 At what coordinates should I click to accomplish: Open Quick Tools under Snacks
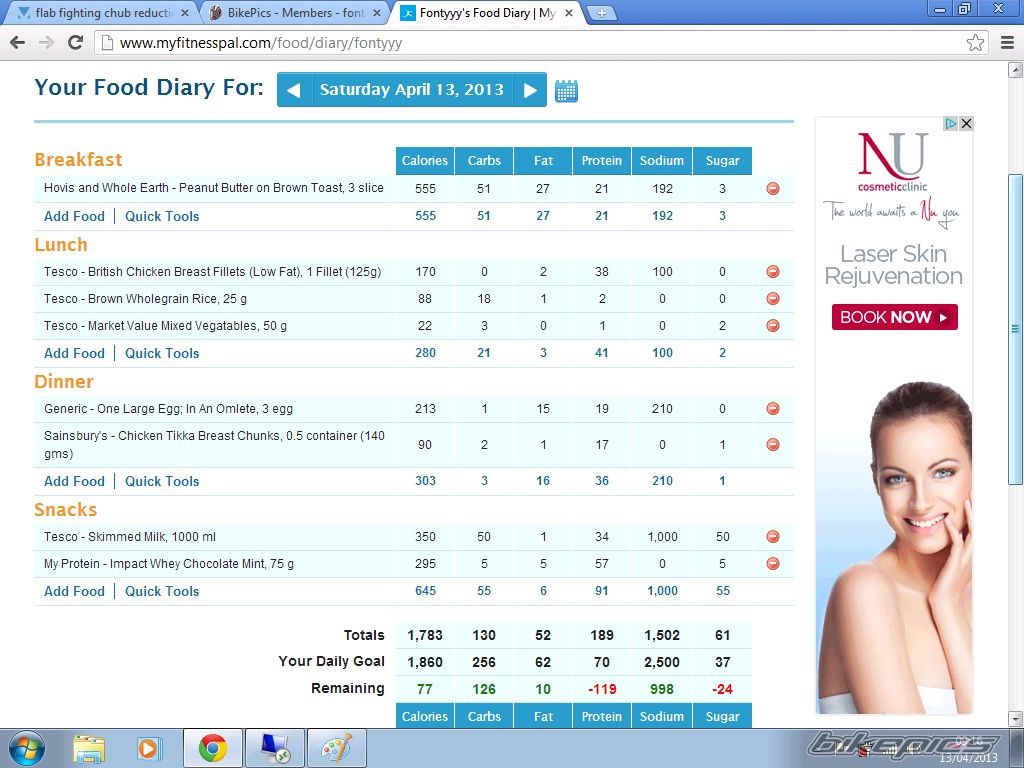point(162,591)
